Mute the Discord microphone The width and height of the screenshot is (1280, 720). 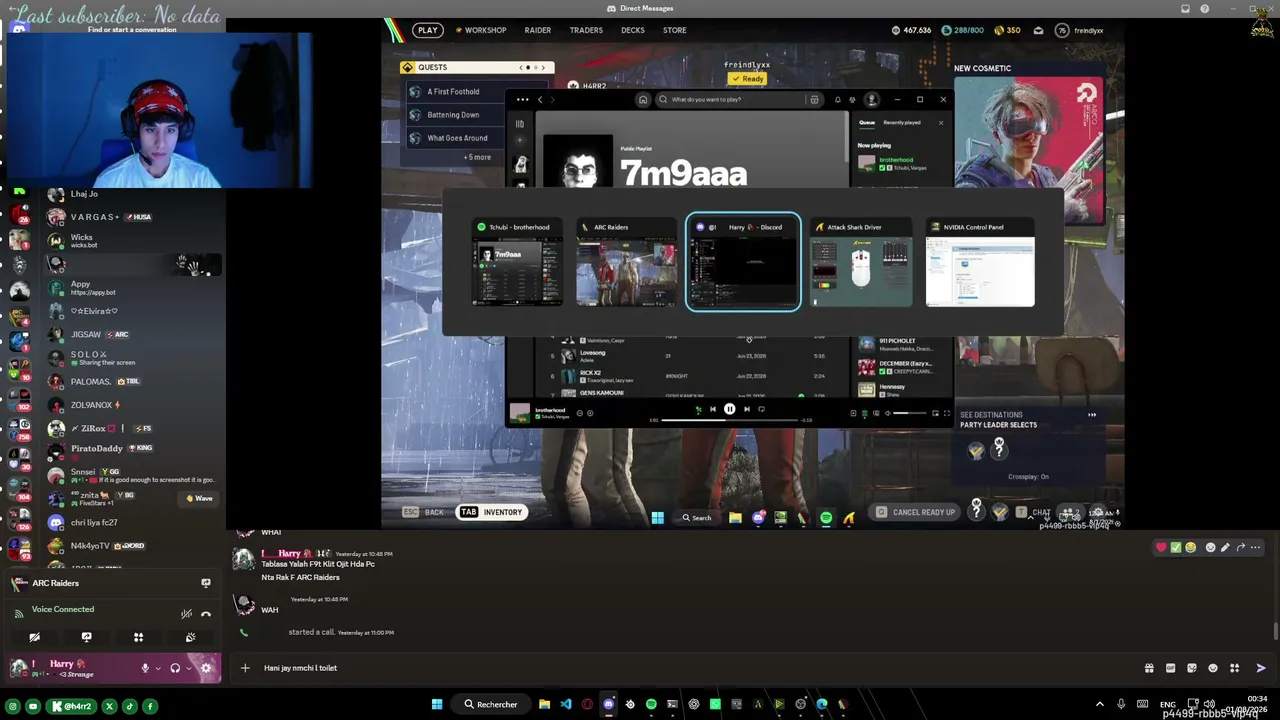(145, 668)
